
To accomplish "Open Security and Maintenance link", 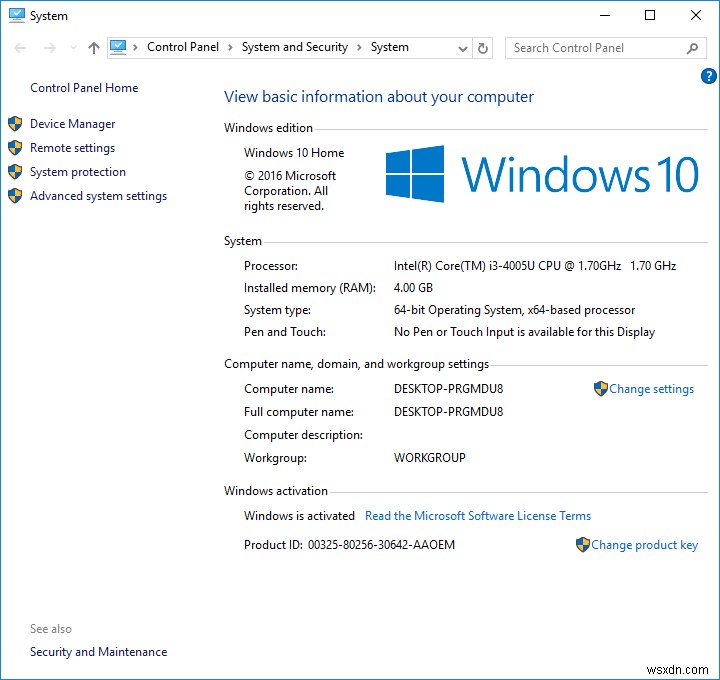I will click(98, 652).
